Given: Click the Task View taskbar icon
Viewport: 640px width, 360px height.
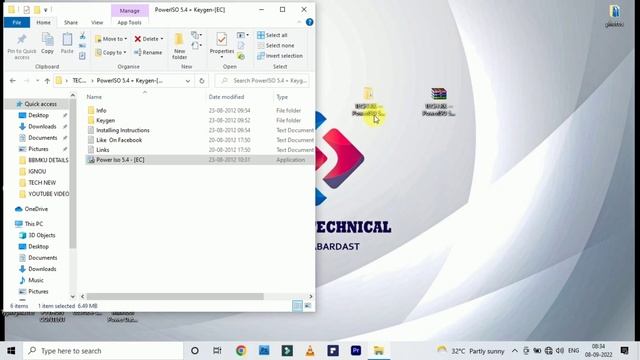Looking at the screenshot, I should pos(218,351).
